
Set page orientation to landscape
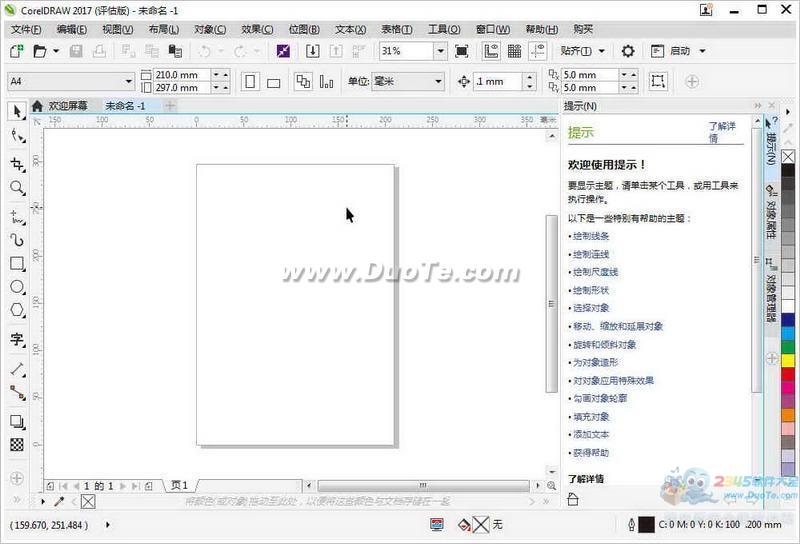[274, 82]
